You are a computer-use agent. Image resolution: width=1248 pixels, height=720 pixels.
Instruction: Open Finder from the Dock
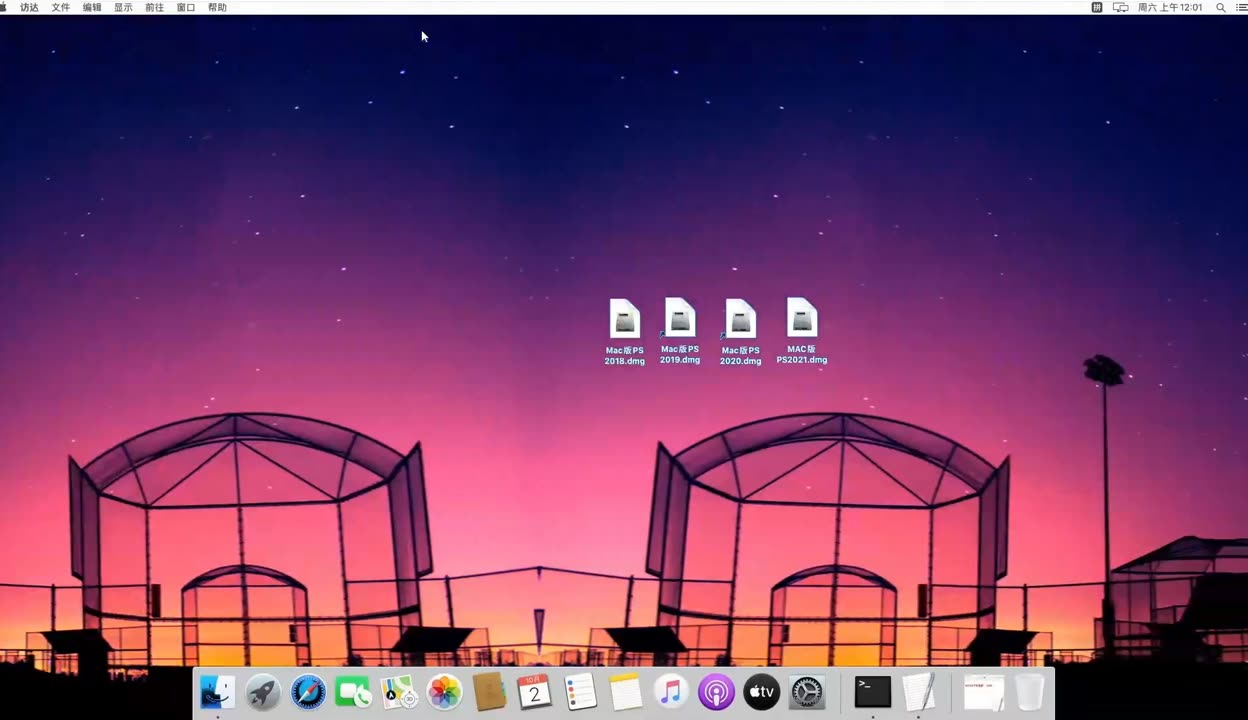218,692
